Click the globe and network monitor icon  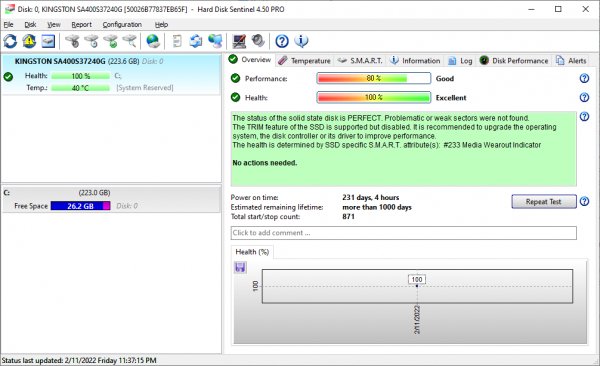(215, 41)
